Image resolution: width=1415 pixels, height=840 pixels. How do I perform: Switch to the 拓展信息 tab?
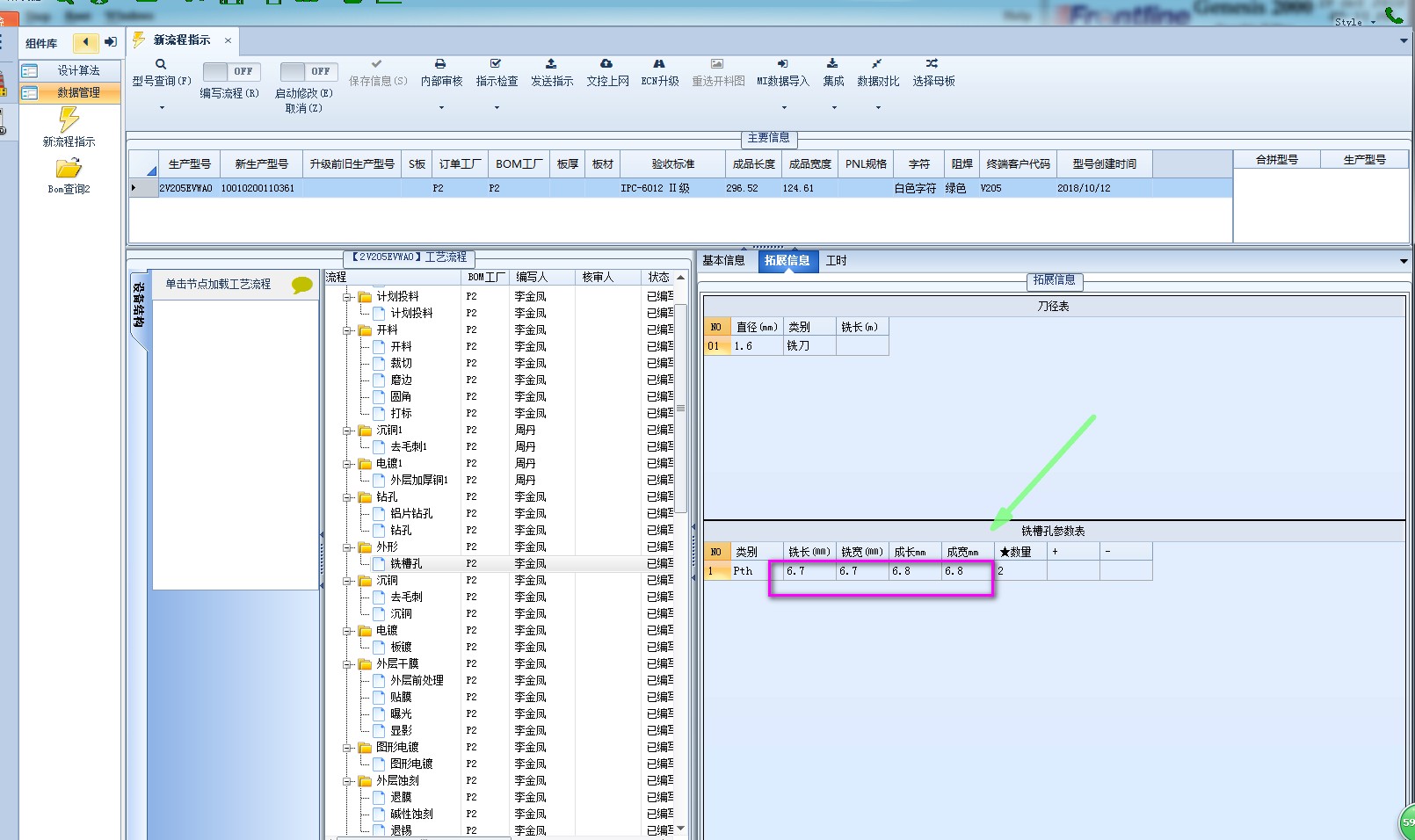click(787, 261)
